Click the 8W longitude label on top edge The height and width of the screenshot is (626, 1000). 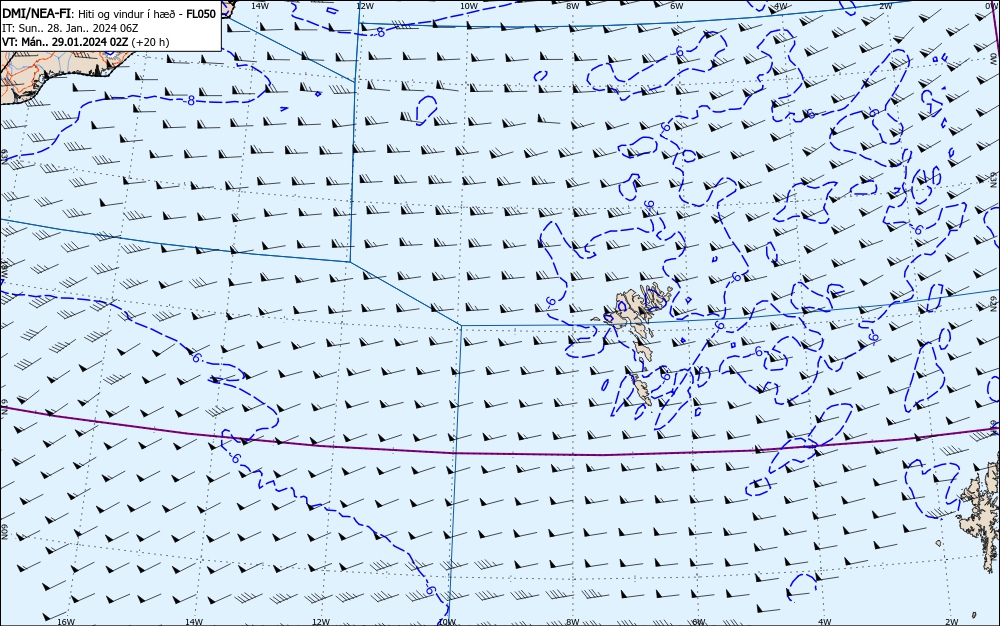572,6
